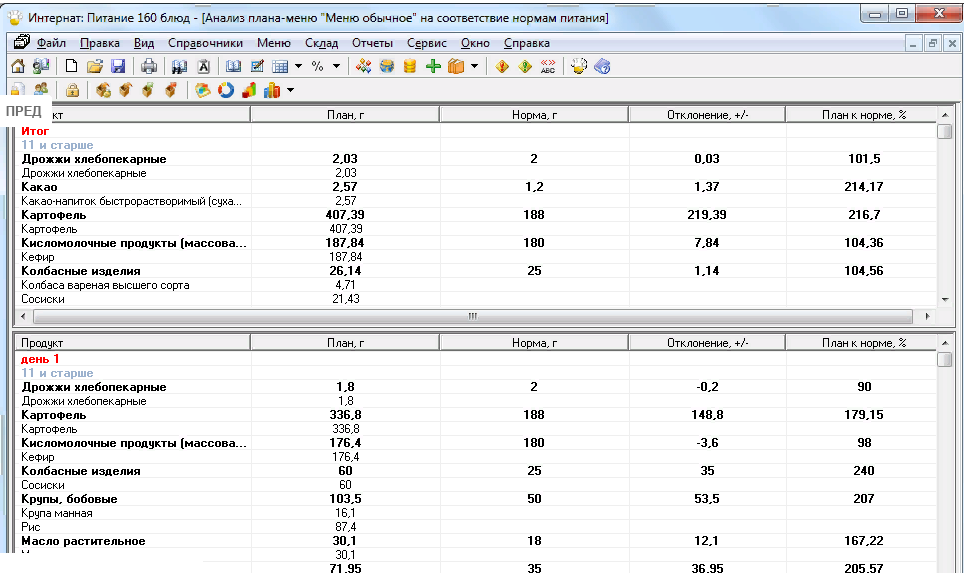Open the dropdown next to the table grid icon
Screen dimensions: 964x573
[x=298, y=67]
